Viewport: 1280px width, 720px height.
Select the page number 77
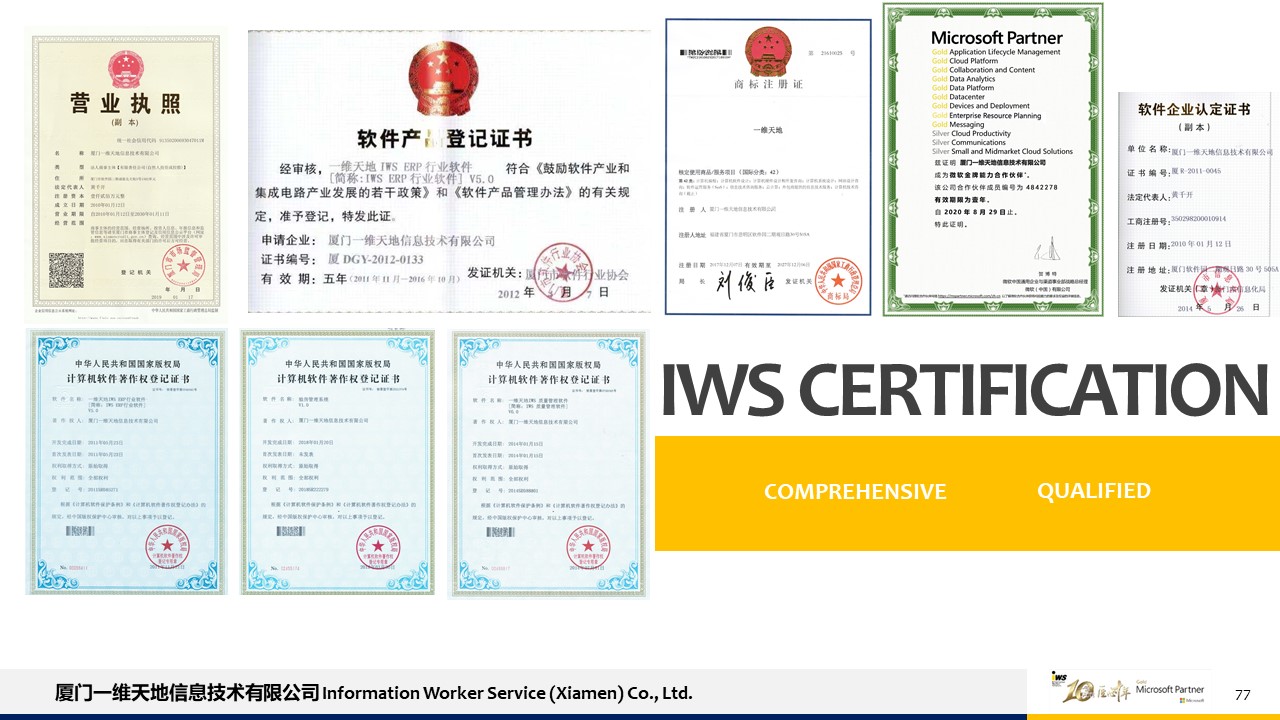(1243, 695)
